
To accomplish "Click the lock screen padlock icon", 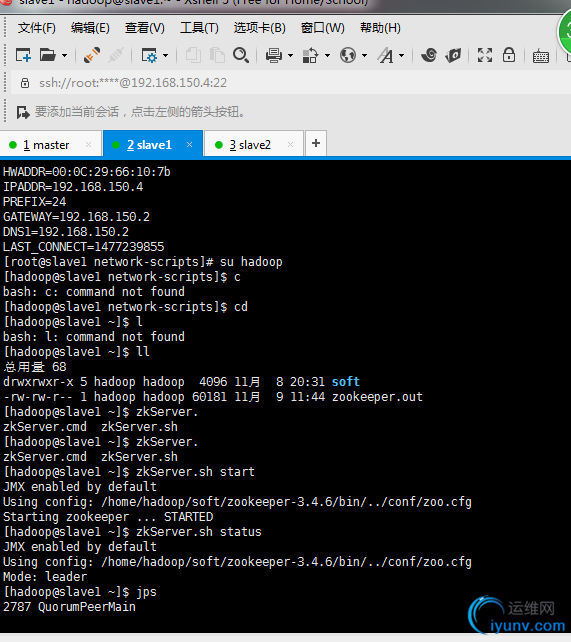I will (x=509, y=55).
